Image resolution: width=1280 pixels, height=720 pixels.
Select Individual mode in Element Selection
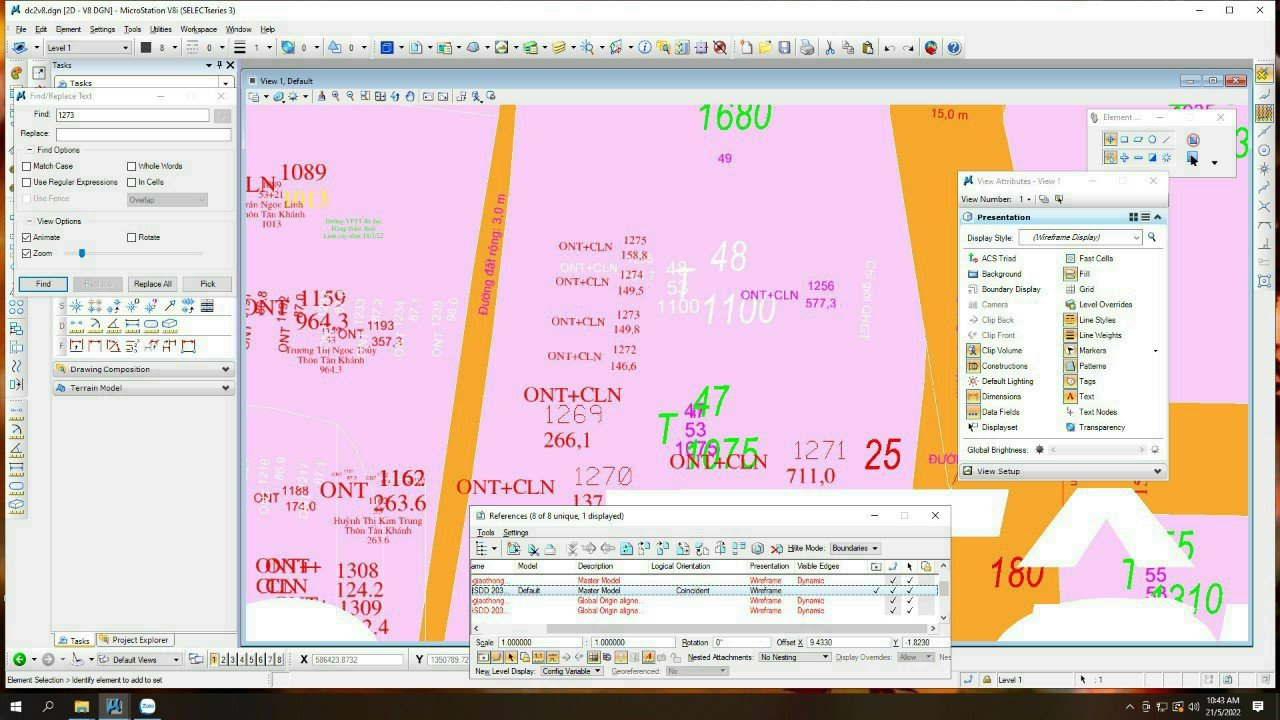1110,140
